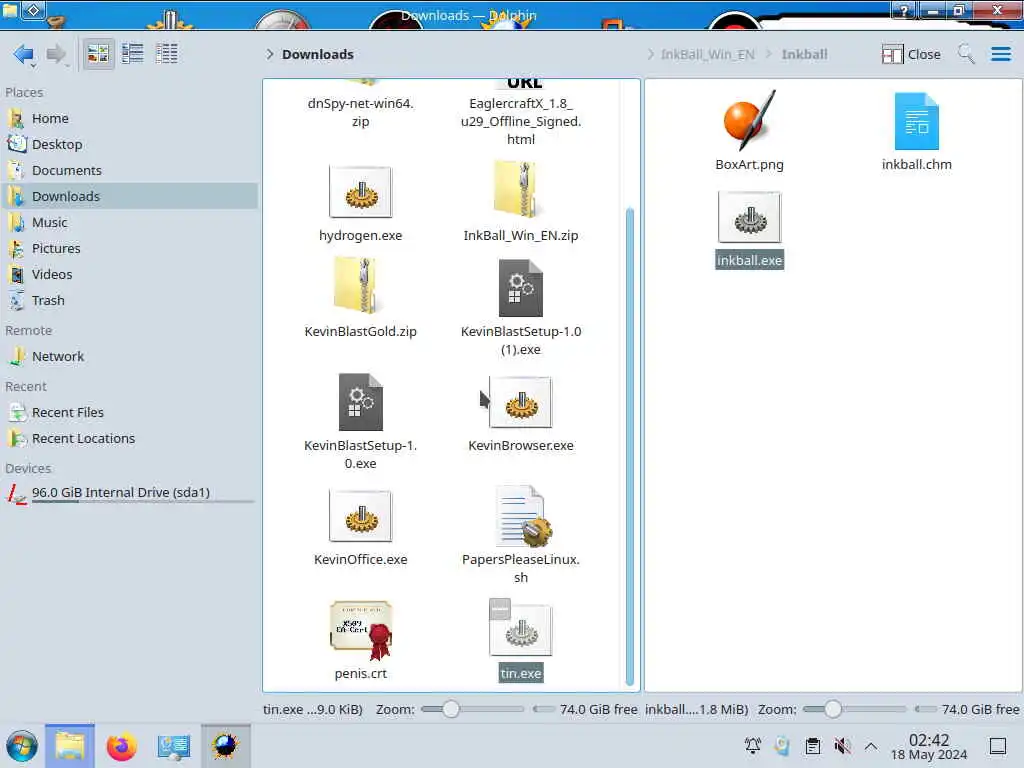Select PapersPleaseLinux.sh script icon
Image resolution: width=1024 pixels, height=768 pixels.
(523, 516)
